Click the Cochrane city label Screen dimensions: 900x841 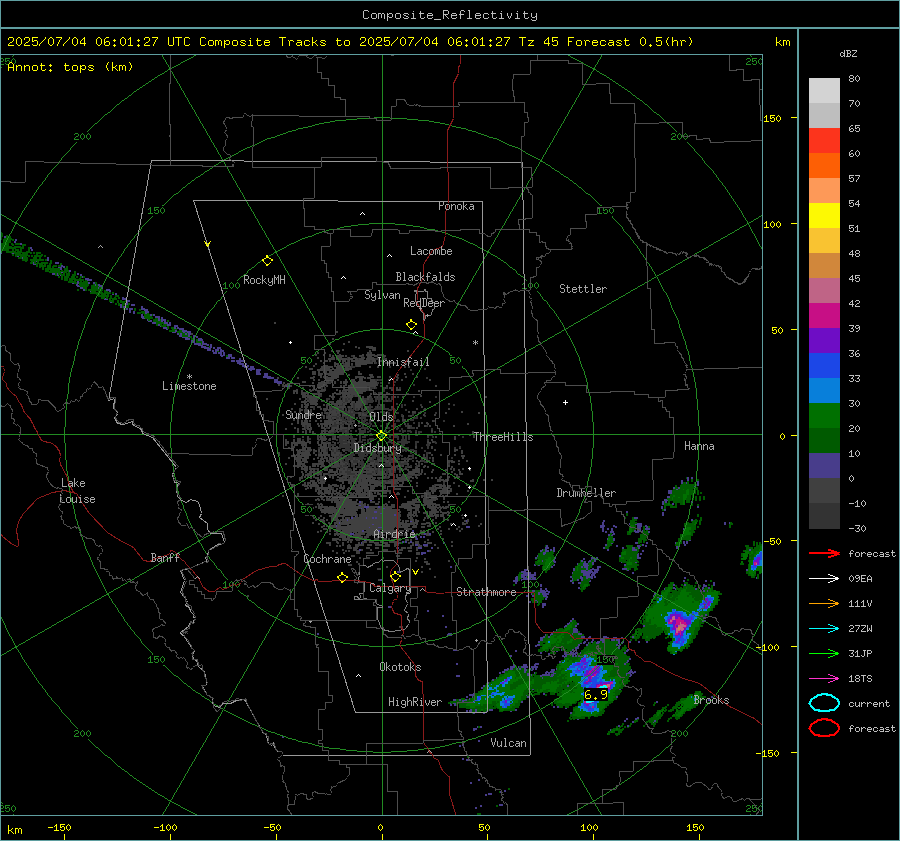pos(327,559)
